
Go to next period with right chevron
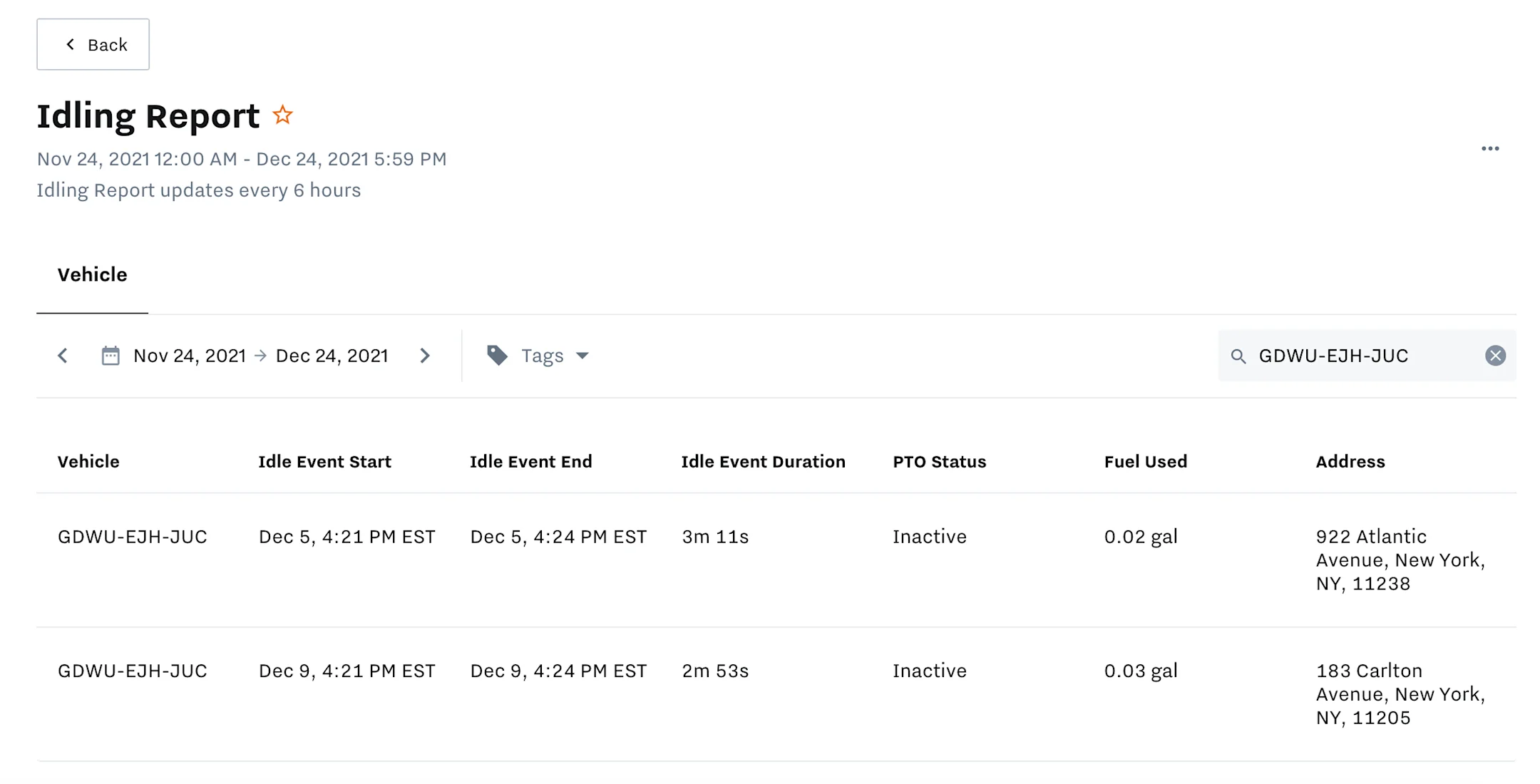pyautogui.click(x=425, y=355)
